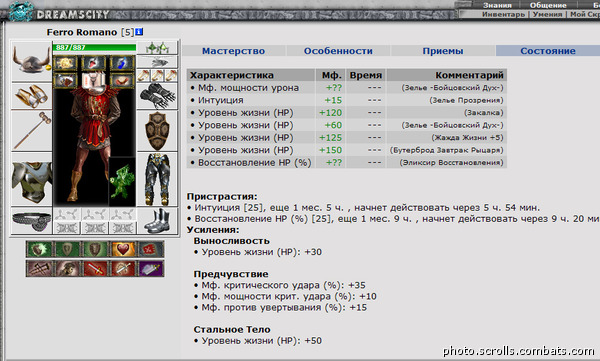Open the Инвентарь link
Screen dimensions: 600x361
coord(503,14)
